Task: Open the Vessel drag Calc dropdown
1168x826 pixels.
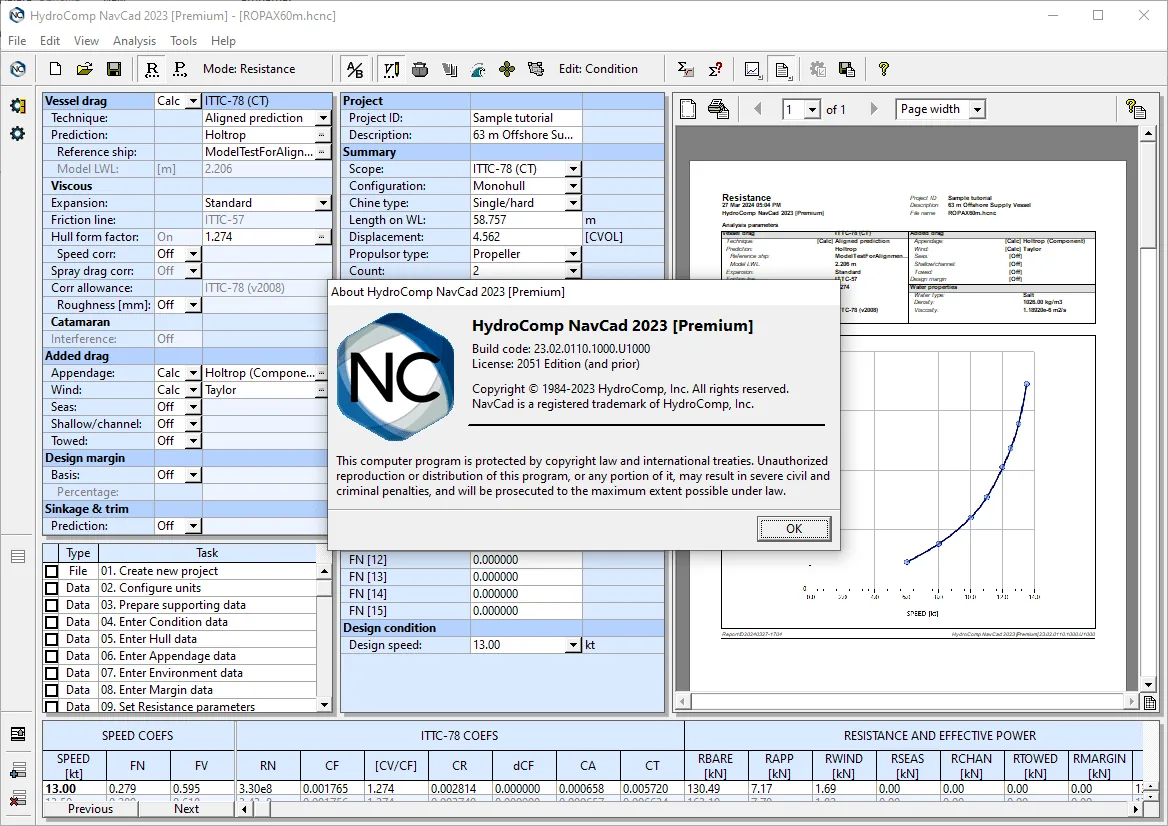Action: [193, 101]
